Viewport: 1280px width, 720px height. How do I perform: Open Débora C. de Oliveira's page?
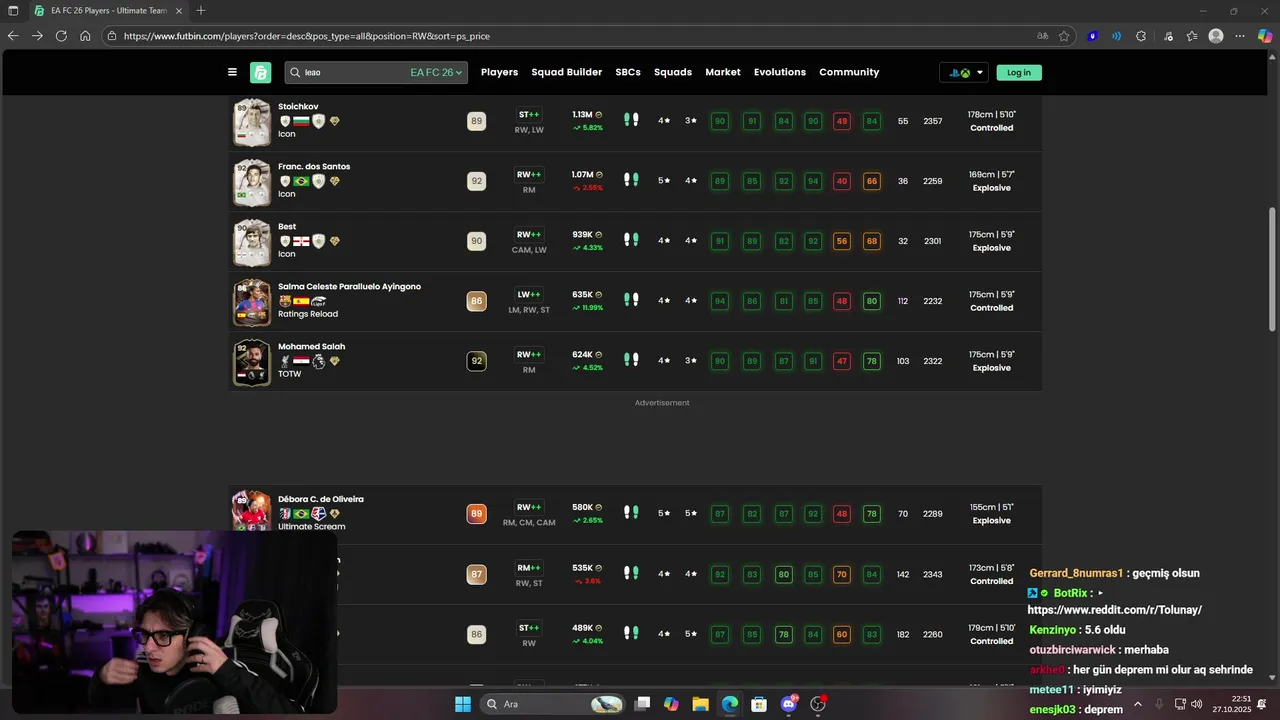click(x=320, y=499)
